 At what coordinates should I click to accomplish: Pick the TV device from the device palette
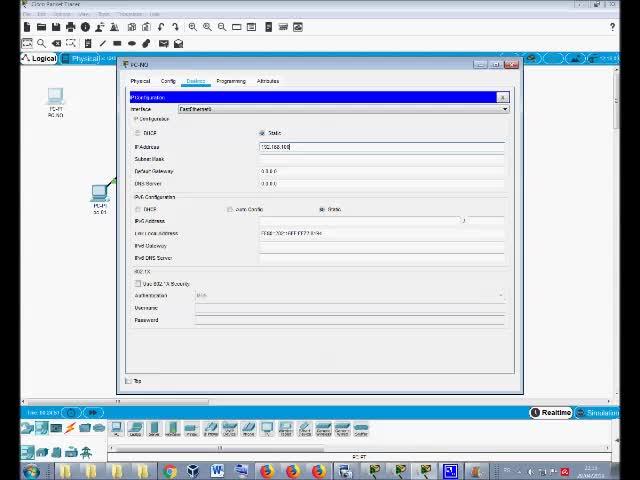tap(267, 429)
